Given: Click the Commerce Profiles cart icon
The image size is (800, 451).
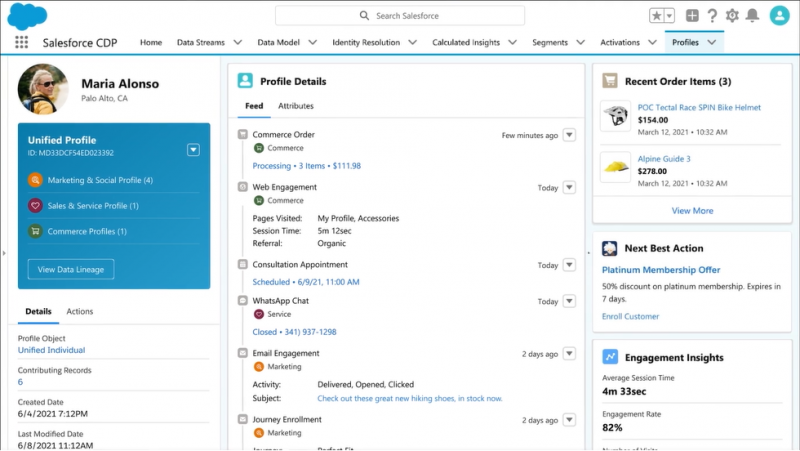Looking at the screenshot, I should click(35, 231).
